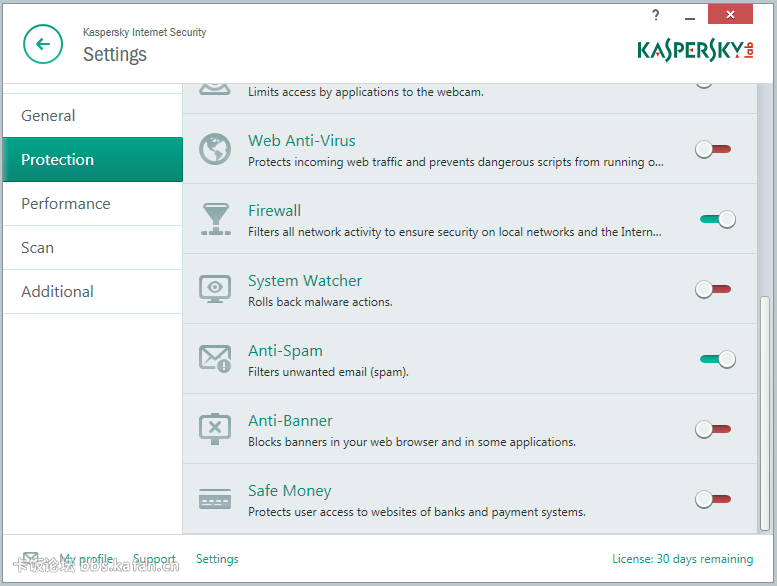Enable the Anti-Banner toggle
The width and height of the screenshot is (777, 586).
(713, 429)
